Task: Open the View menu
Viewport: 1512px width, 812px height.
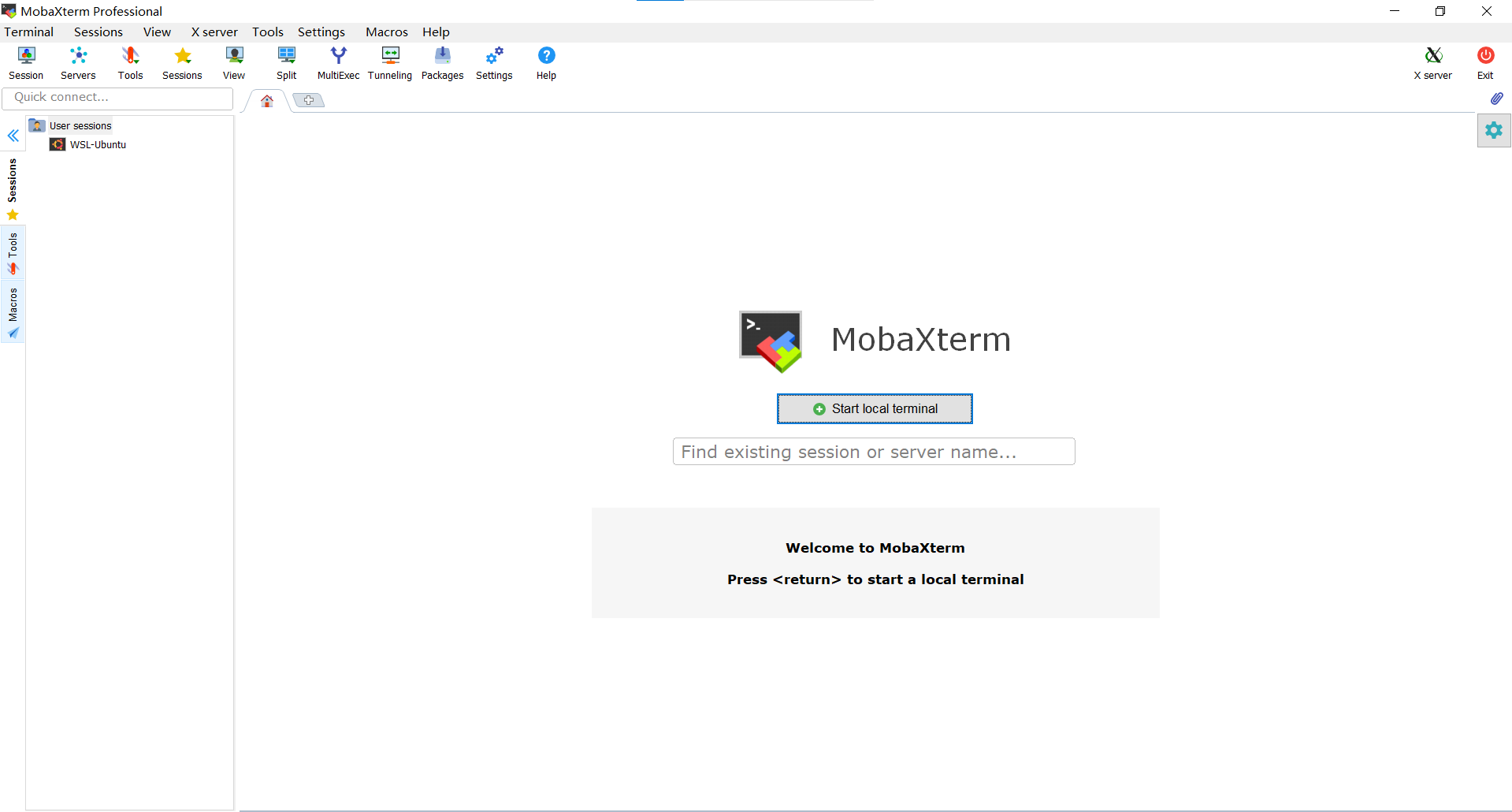Action: 157,32
